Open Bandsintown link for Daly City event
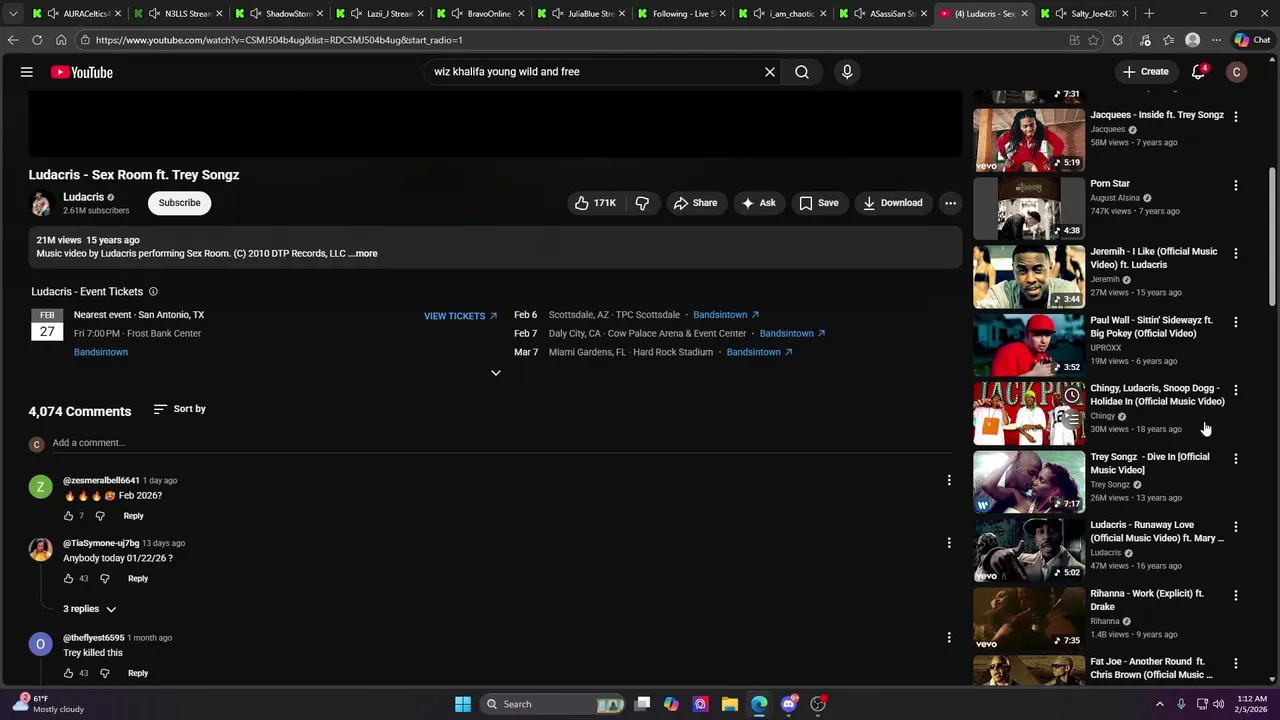The height and width of the screenshot is (720, 1280). pyautogui.click(x=792, y=334)
